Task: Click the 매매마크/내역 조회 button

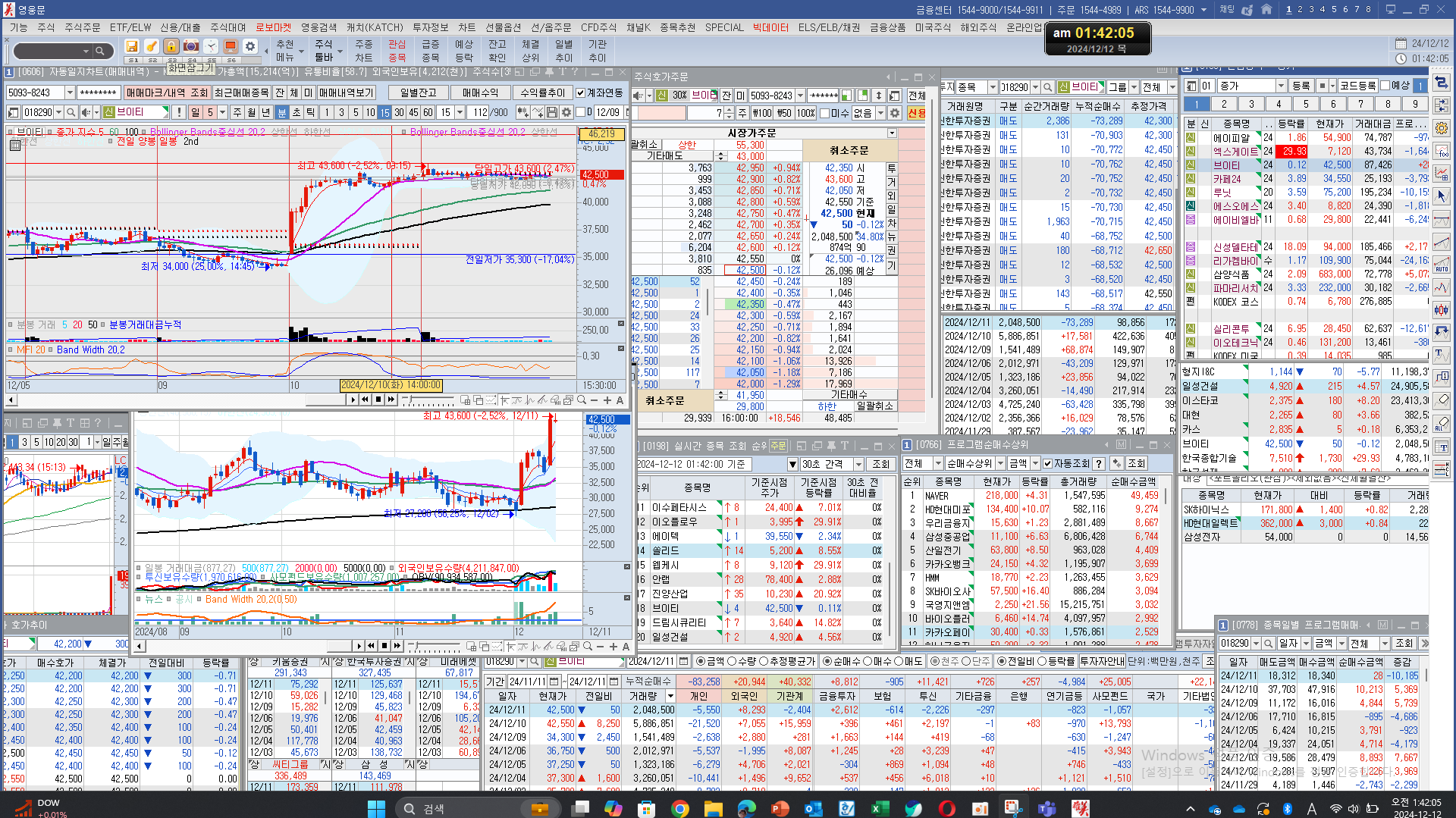Action: [x=167, y=92]
